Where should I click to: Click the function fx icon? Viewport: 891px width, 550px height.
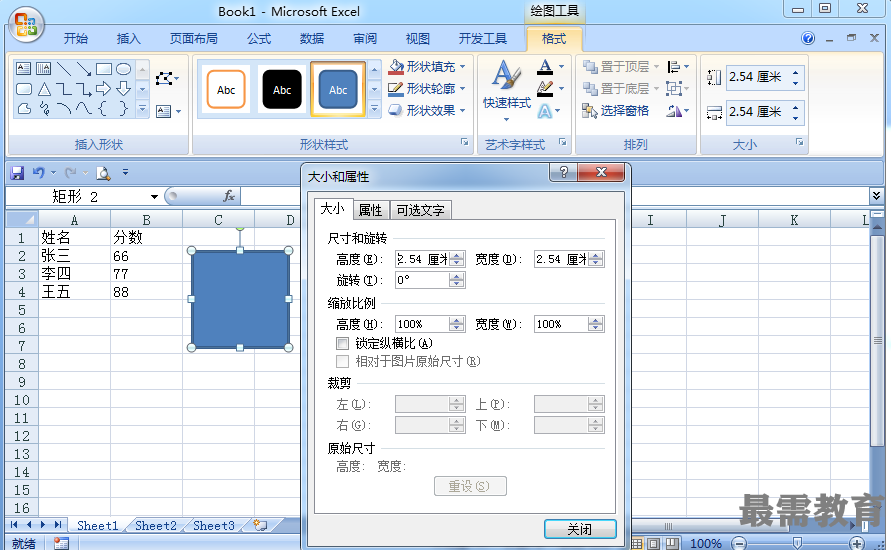coord(228,196)
